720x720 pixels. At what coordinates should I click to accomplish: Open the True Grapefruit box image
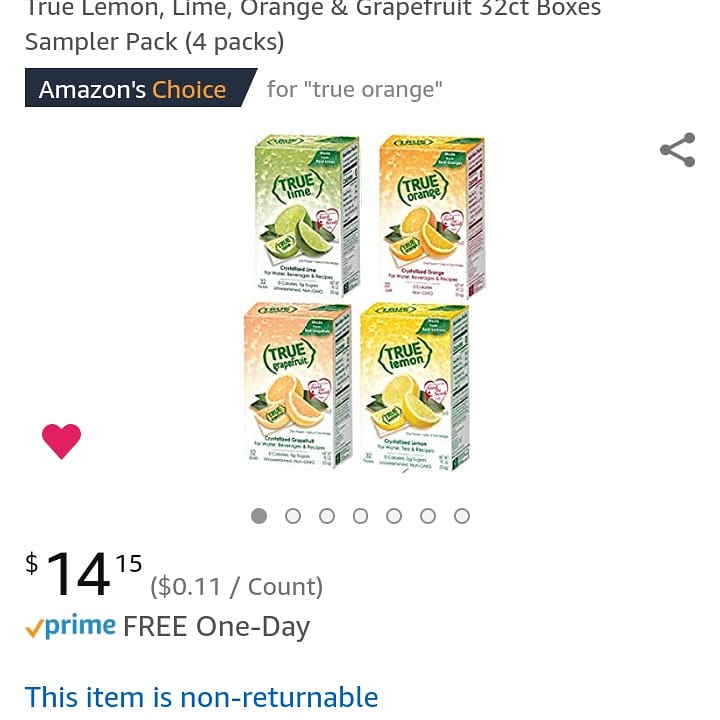(x=298, y=385)
